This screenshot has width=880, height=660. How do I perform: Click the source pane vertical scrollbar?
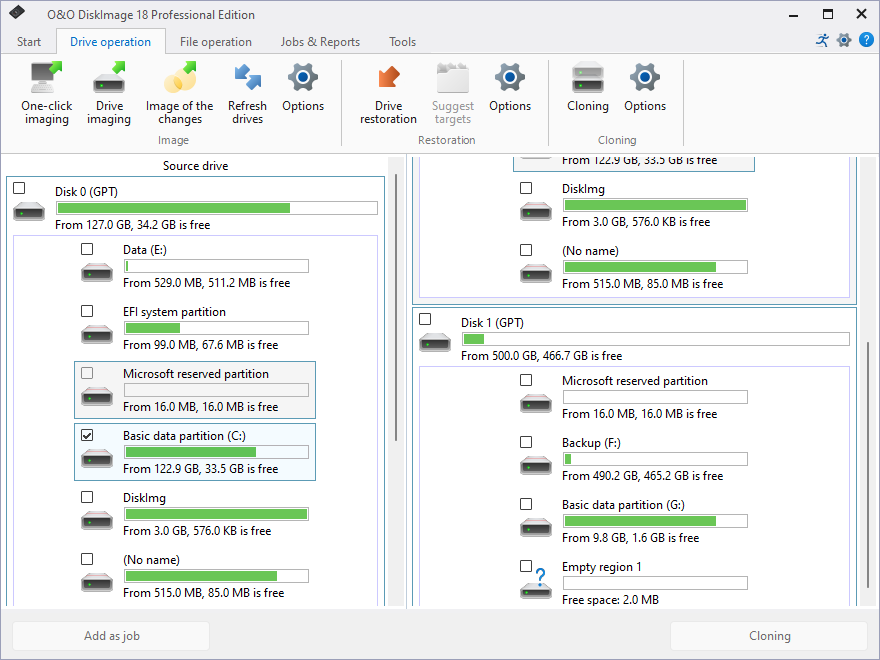pos(396,308)
